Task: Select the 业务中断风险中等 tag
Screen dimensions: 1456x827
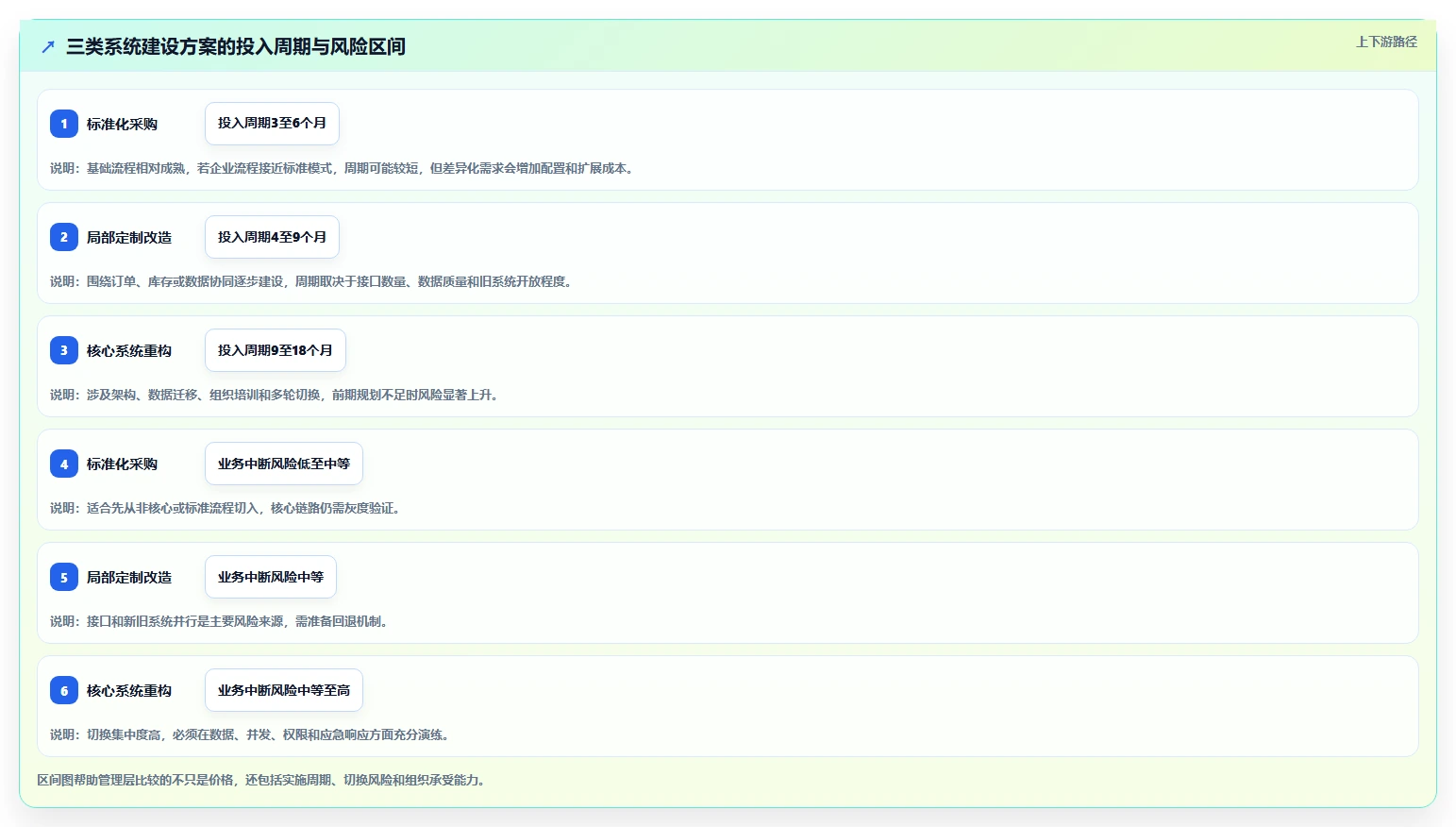Action: click(271, 577)
